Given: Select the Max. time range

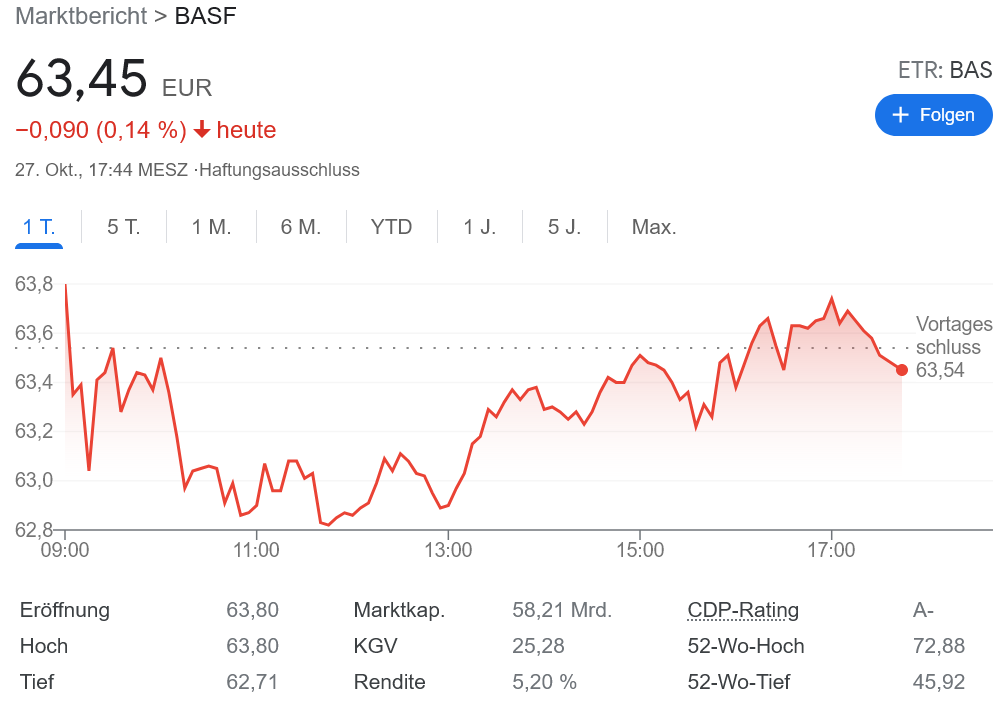Looking at the screenshot, I should (653, 227).
